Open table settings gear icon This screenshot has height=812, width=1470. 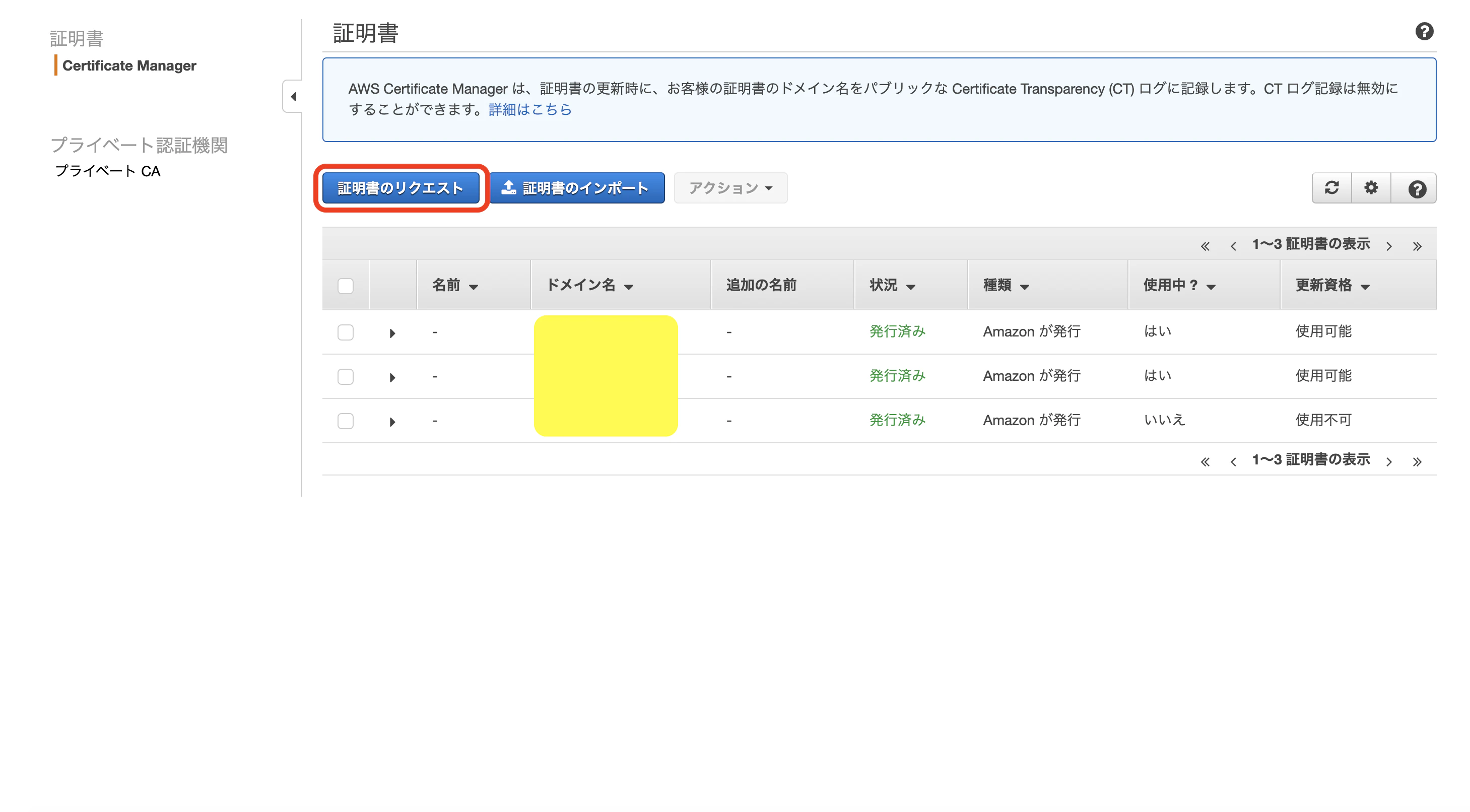pyautogui.click(x=1371, y=188)
